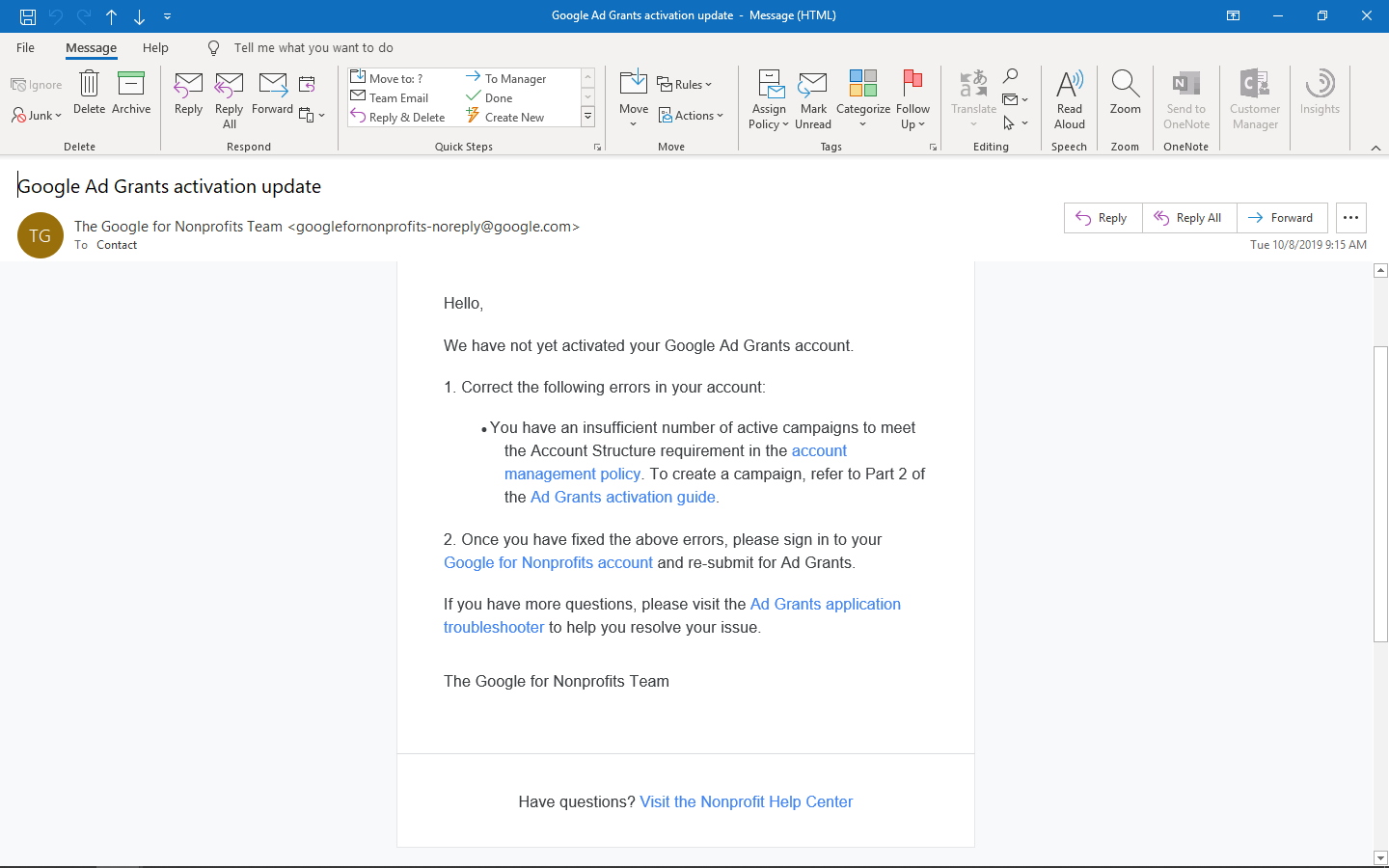This screenshot has height=868, width=1389.
Task: Open Customer Manager
Action: [1255, 99]
